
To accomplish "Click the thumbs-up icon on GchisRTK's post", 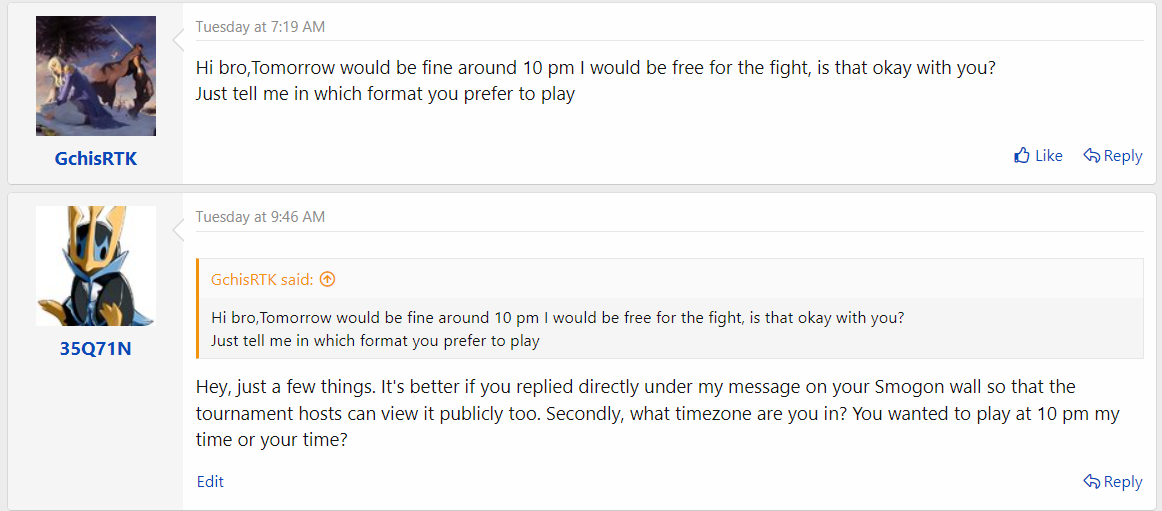I will (1022, 156).
